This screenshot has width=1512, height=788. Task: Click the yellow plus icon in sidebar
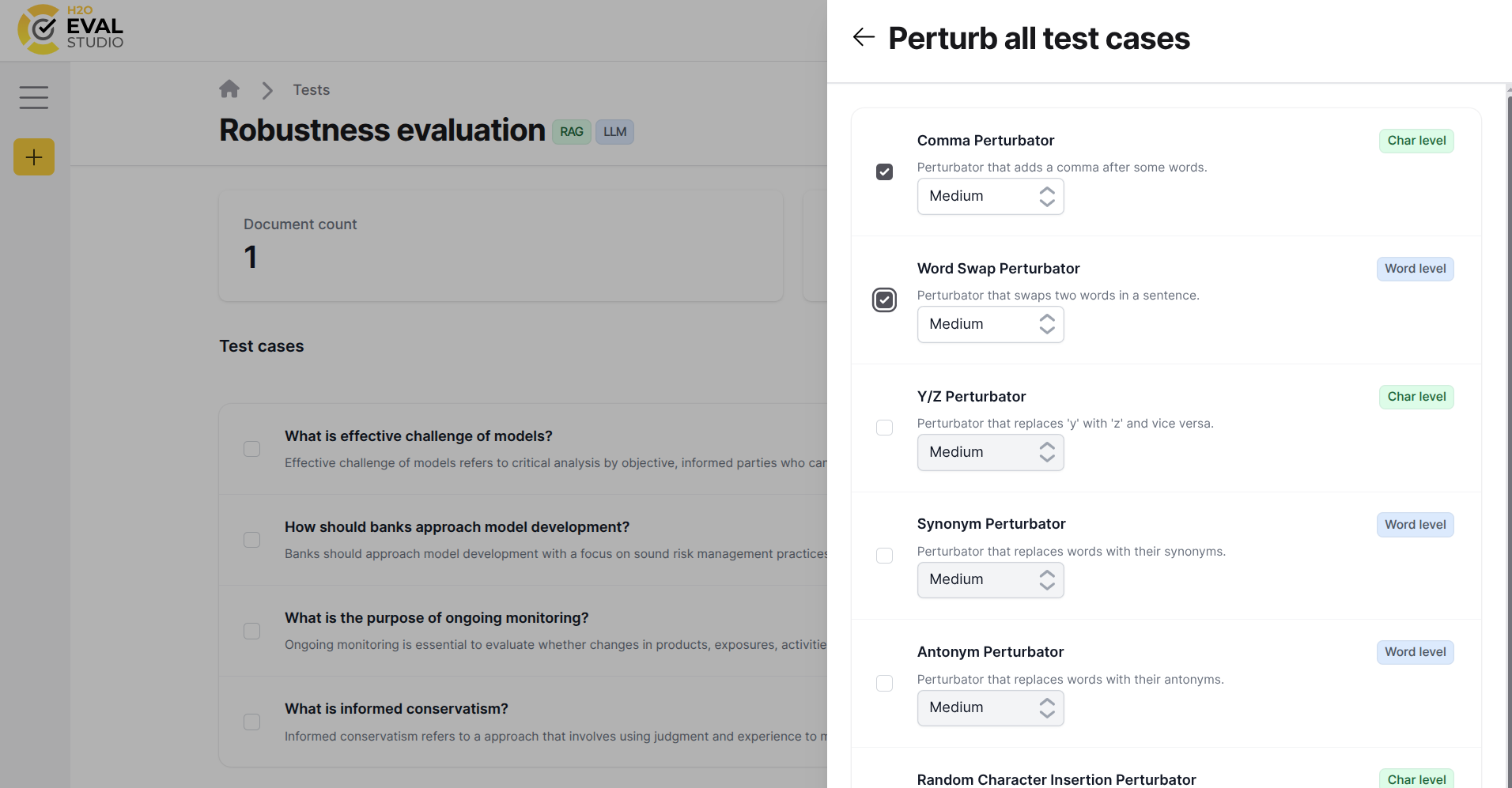34,156
